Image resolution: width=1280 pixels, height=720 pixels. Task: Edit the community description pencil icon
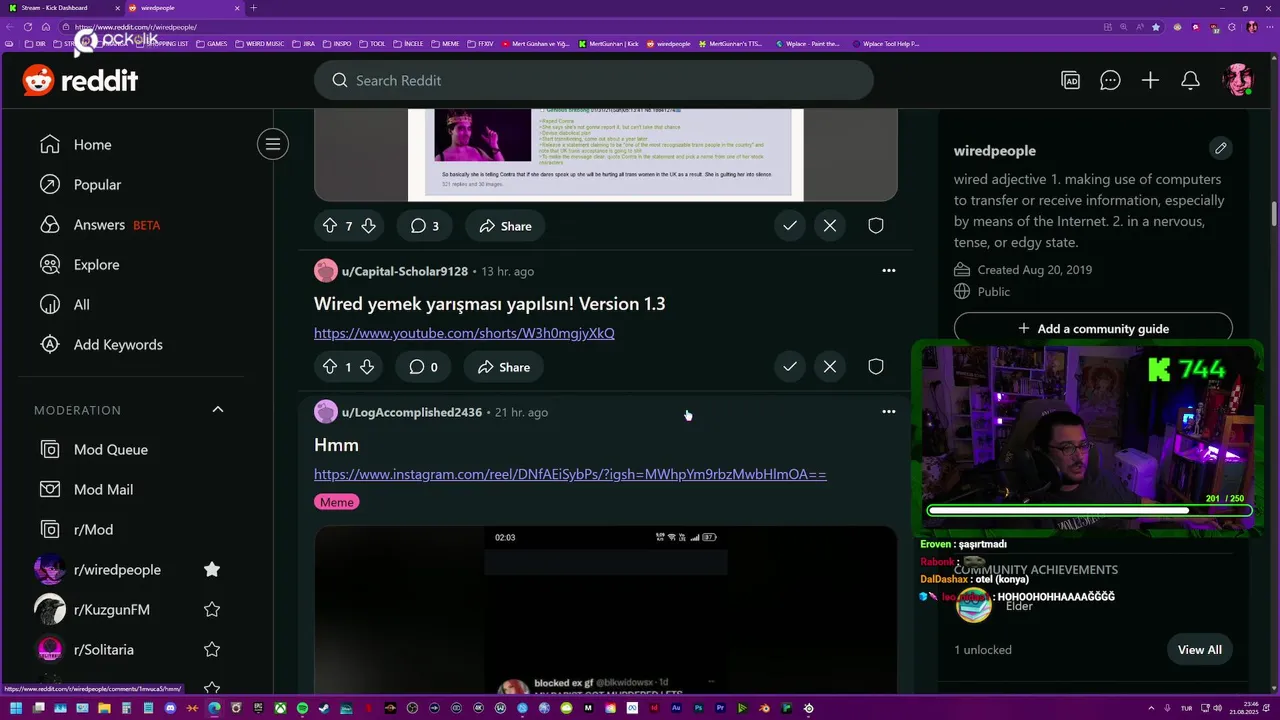pos(1220,149)
